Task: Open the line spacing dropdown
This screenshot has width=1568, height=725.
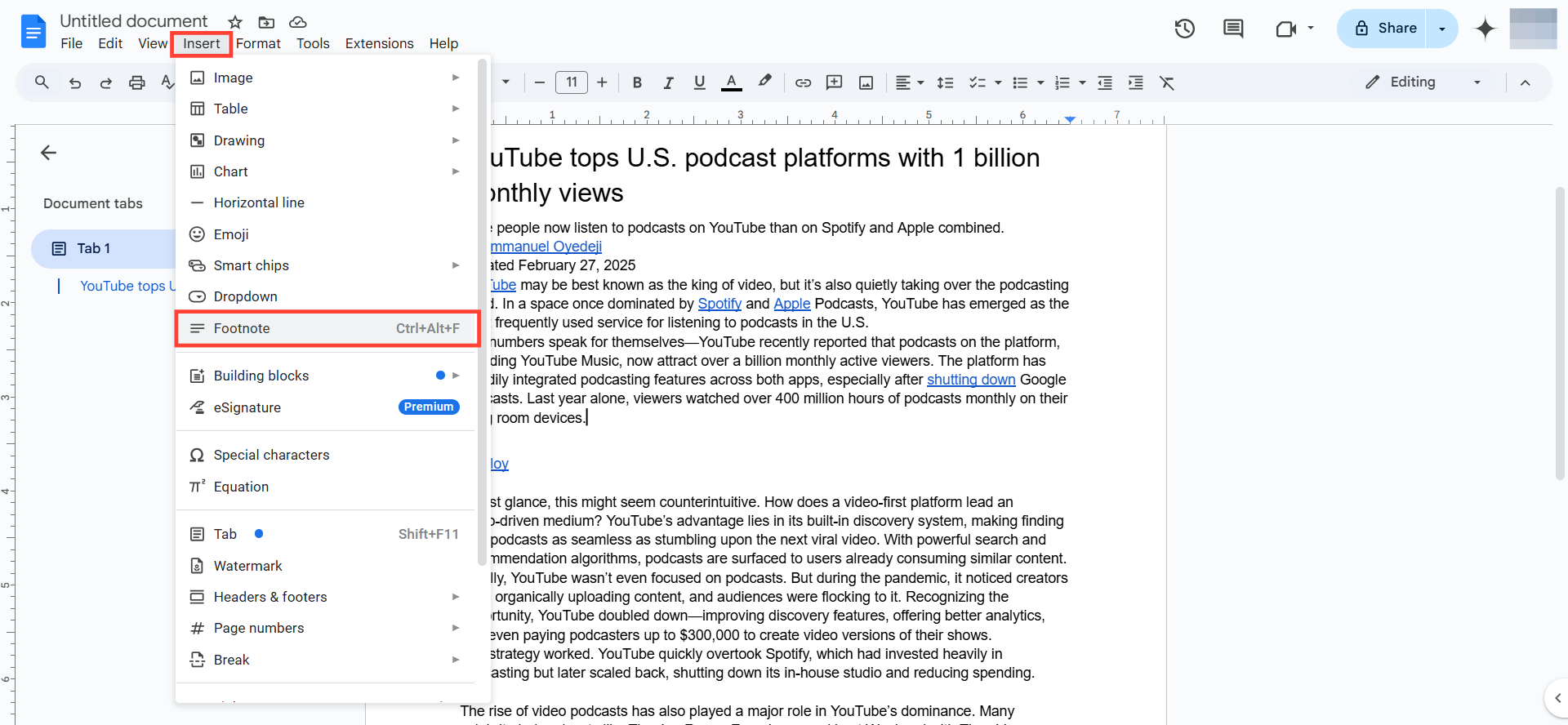Action: point(945,82)
